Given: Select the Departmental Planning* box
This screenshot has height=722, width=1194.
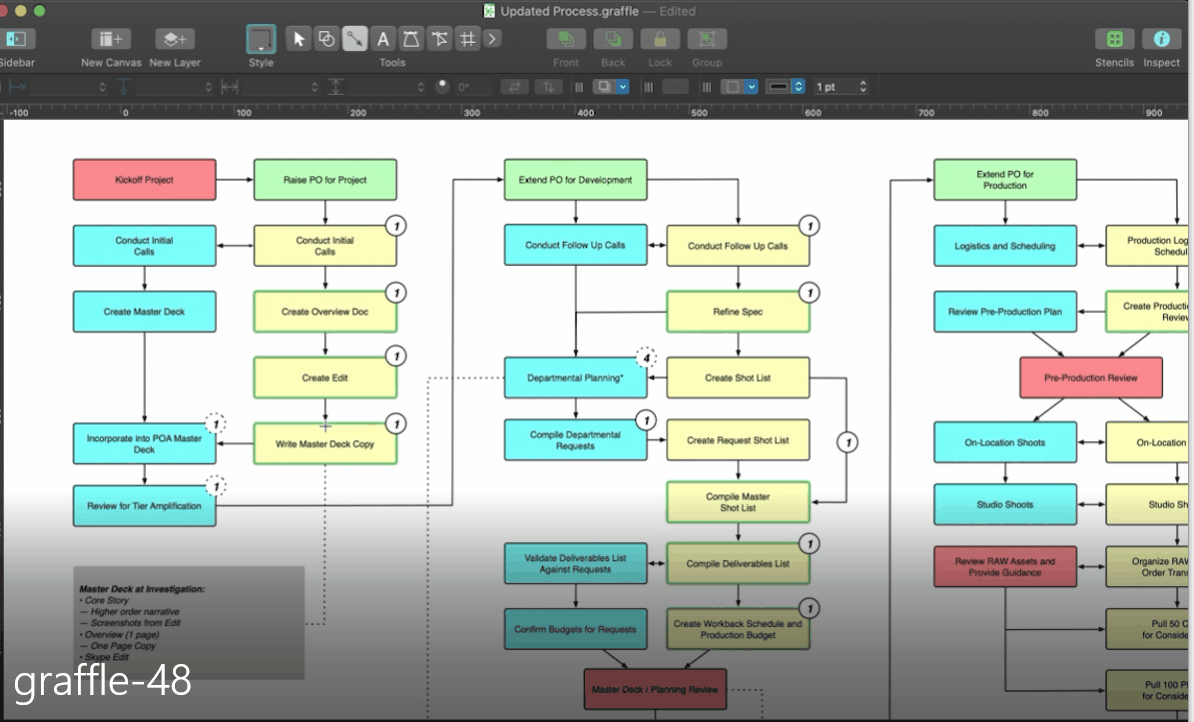Looking at the screenshot, I should click(x=576, y=378).
